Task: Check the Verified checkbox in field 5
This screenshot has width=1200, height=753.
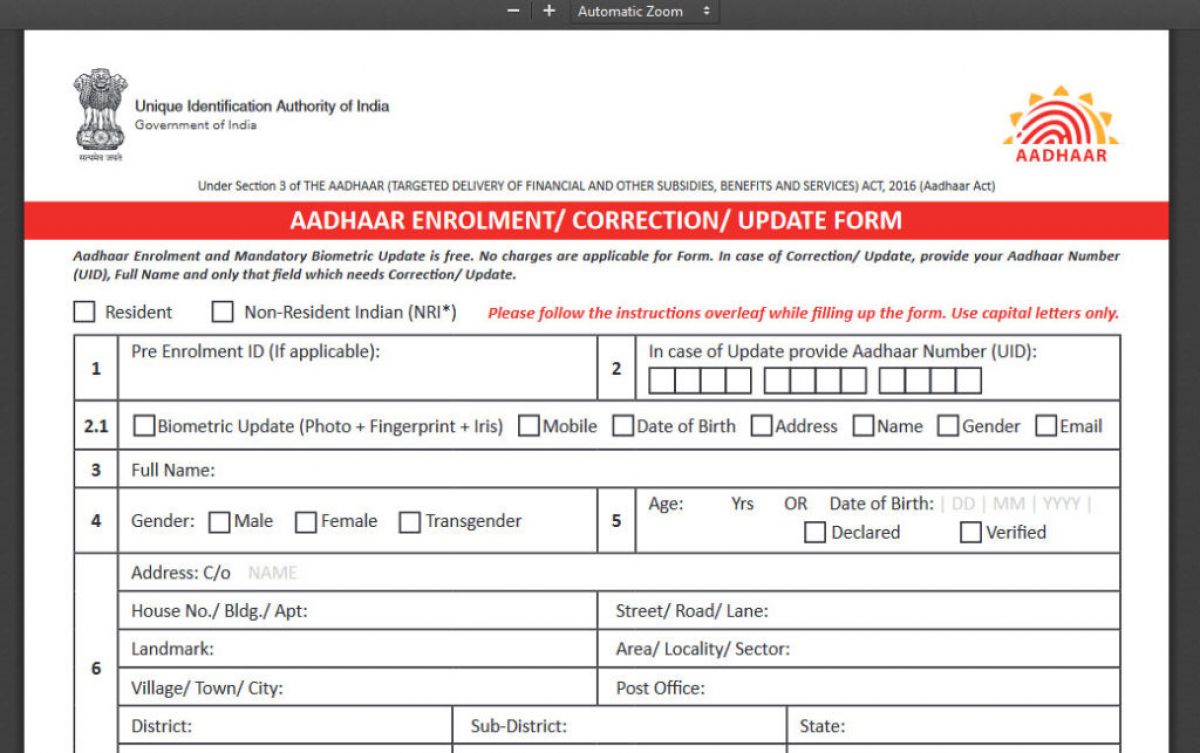Action: 970,532
